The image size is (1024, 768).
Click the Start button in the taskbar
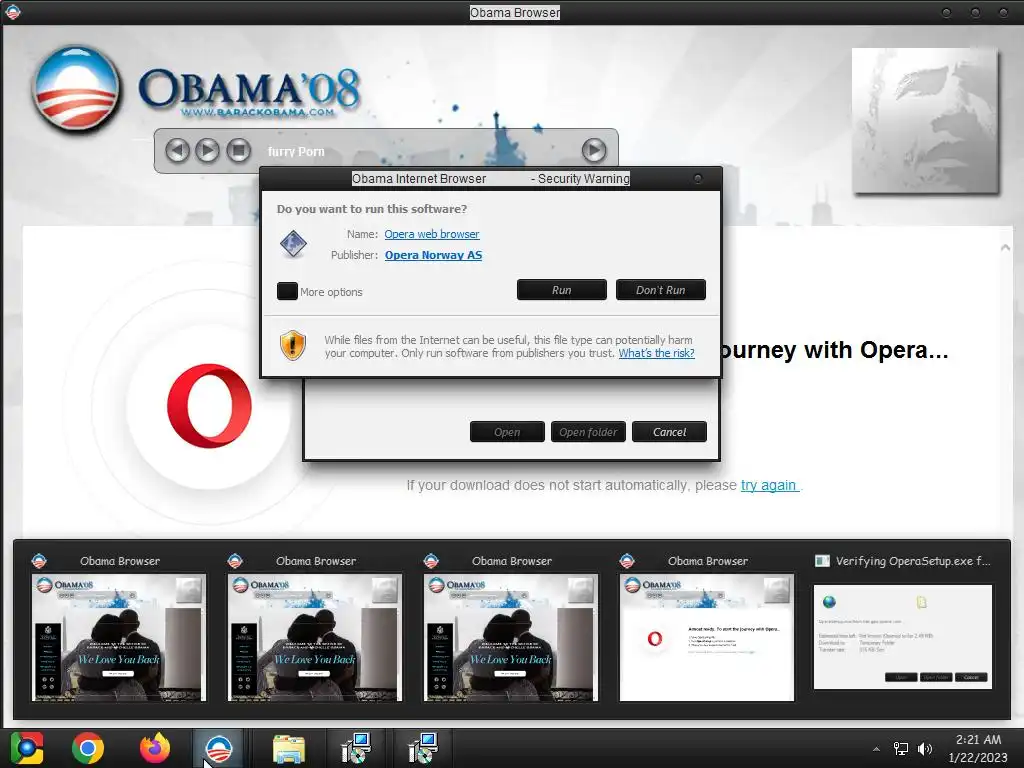(27, 748)
